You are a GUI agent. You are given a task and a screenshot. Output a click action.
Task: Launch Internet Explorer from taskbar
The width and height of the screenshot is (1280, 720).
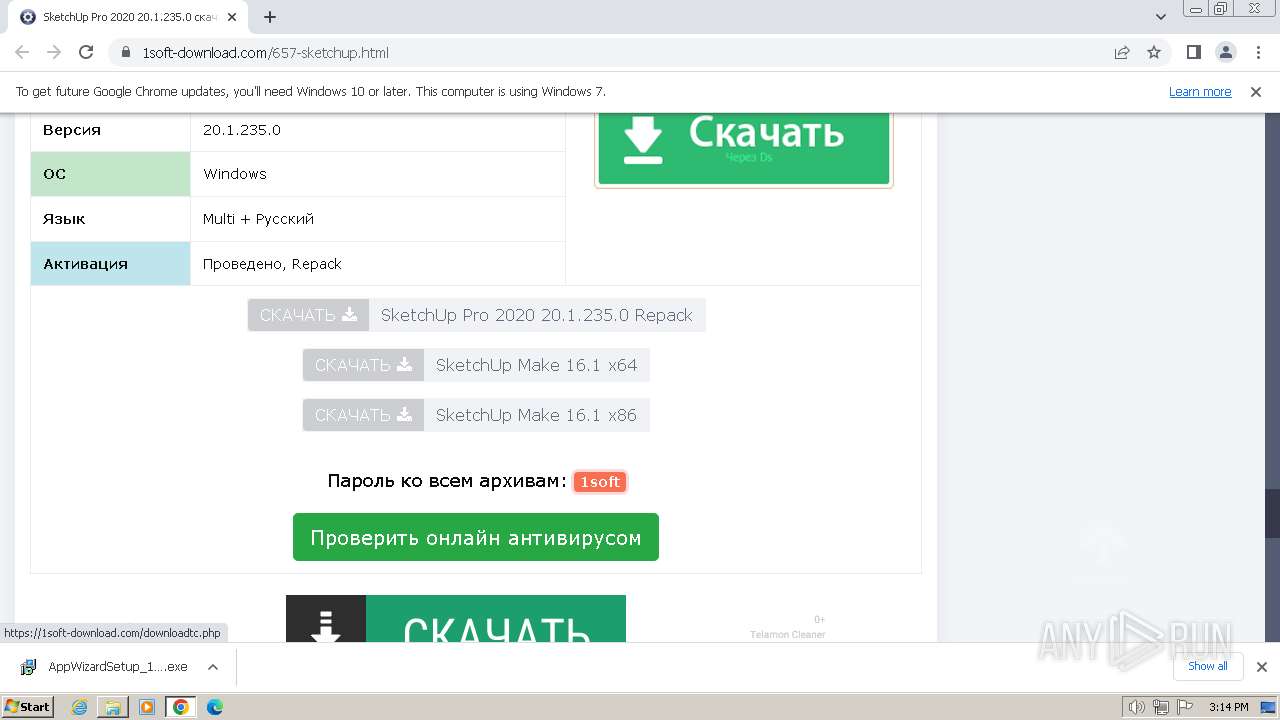[80, 706]
